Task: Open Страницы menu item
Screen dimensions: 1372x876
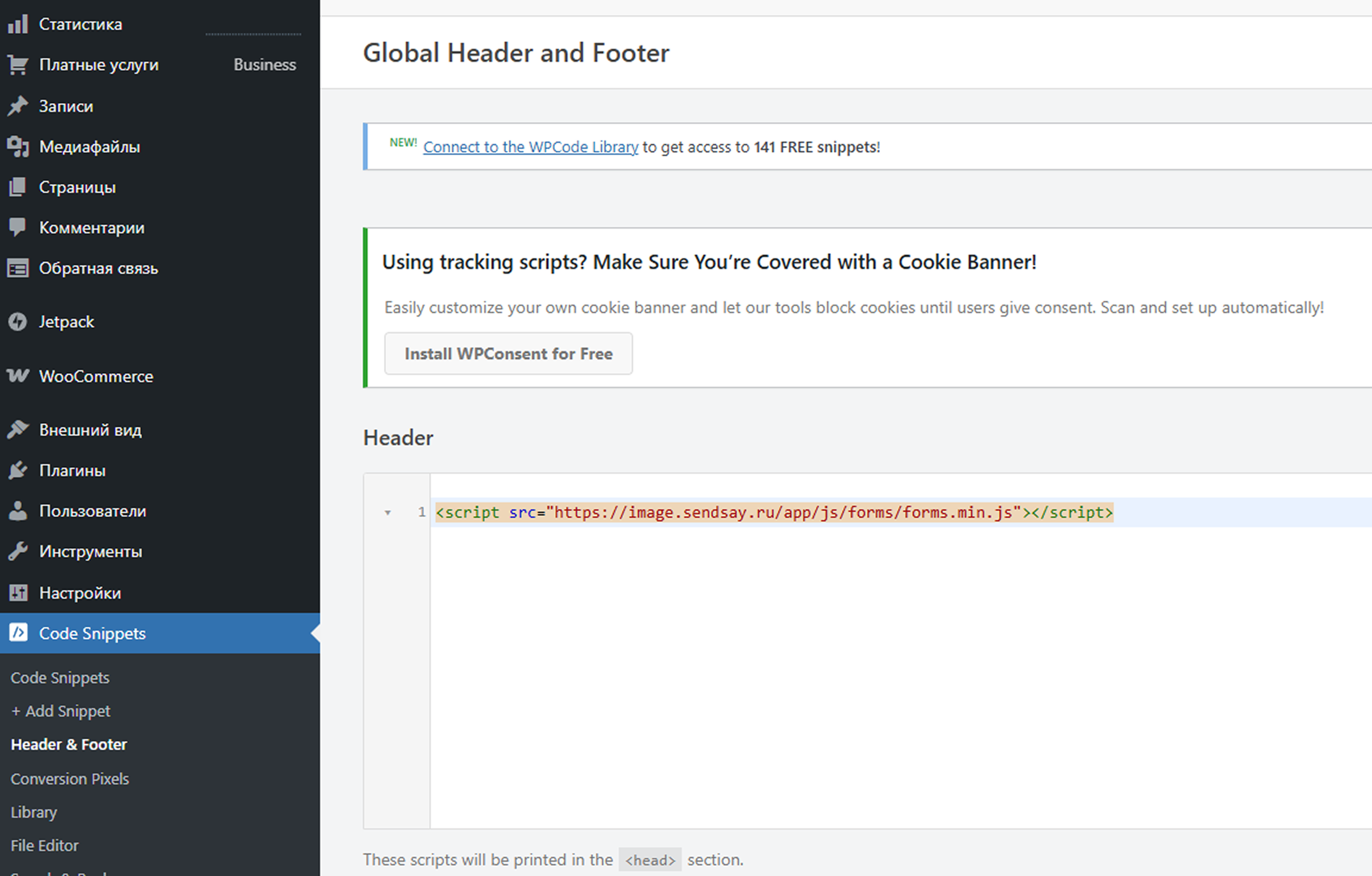Action: coord(77,187)
